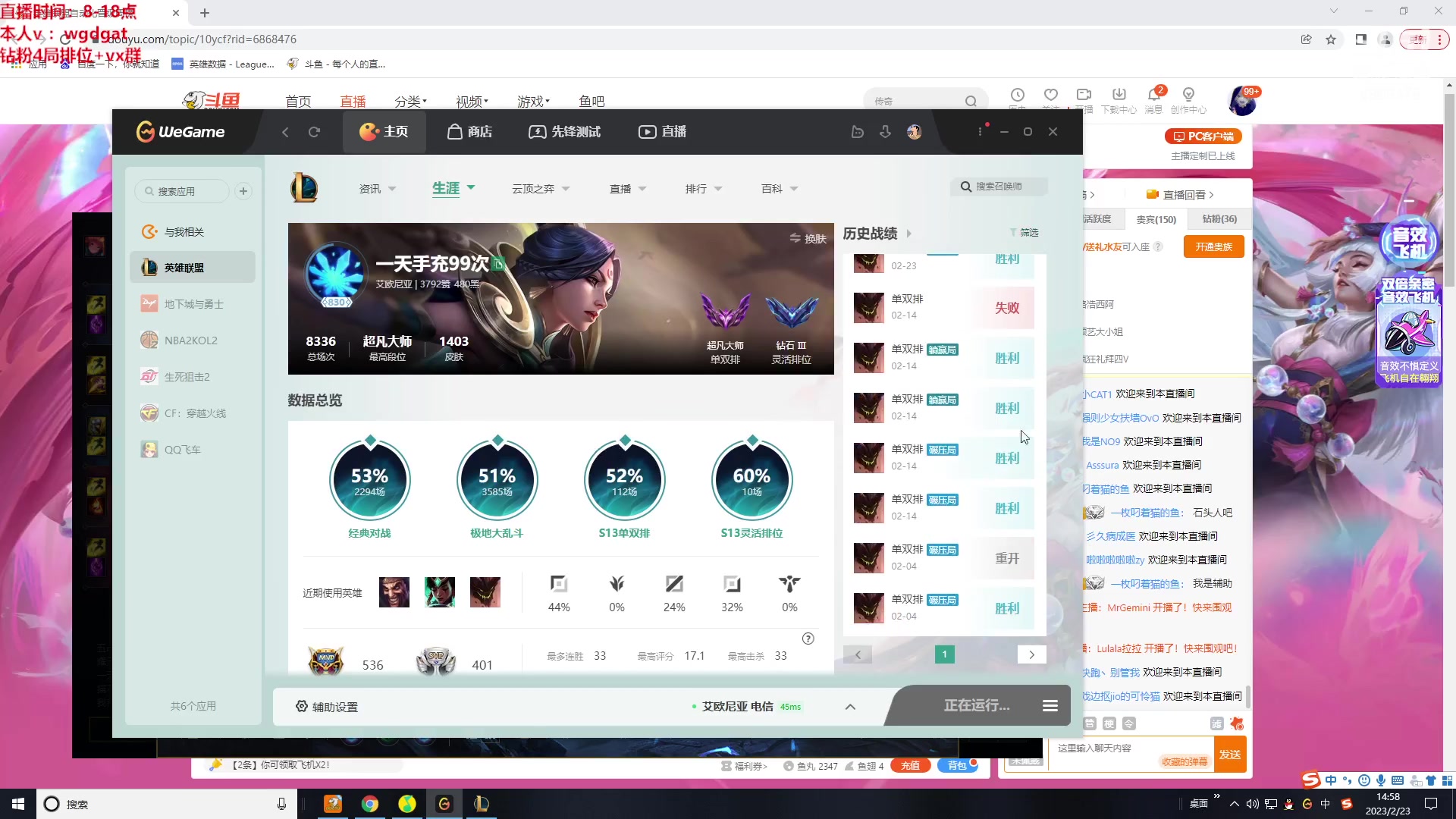Open Chrome from the Windows taskbar
This screenshot has height=819, width=1456.
369,804
